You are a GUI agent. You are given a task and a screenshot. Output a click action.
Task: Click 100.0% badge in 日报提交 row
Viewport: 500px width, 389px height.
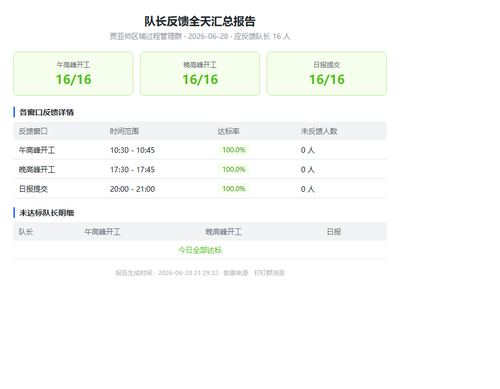click(x=234, y=189)
